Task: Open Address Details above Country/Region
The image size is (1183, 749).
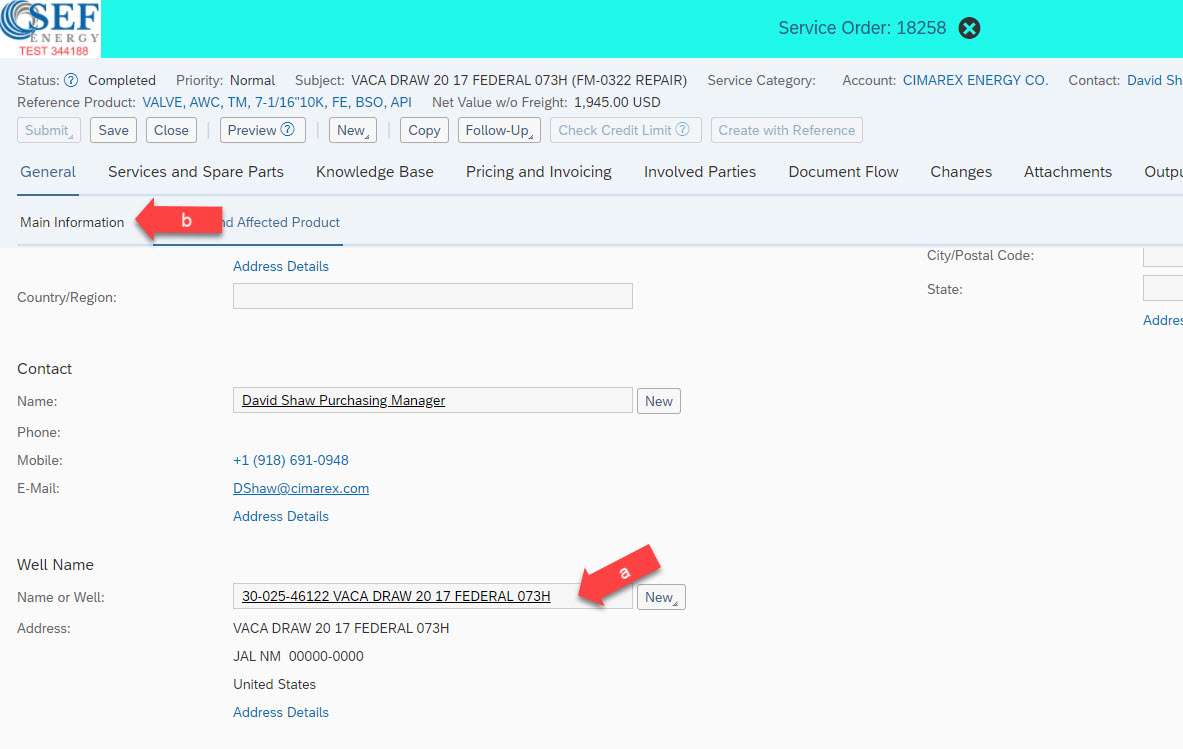Action: tap(281, 266)
